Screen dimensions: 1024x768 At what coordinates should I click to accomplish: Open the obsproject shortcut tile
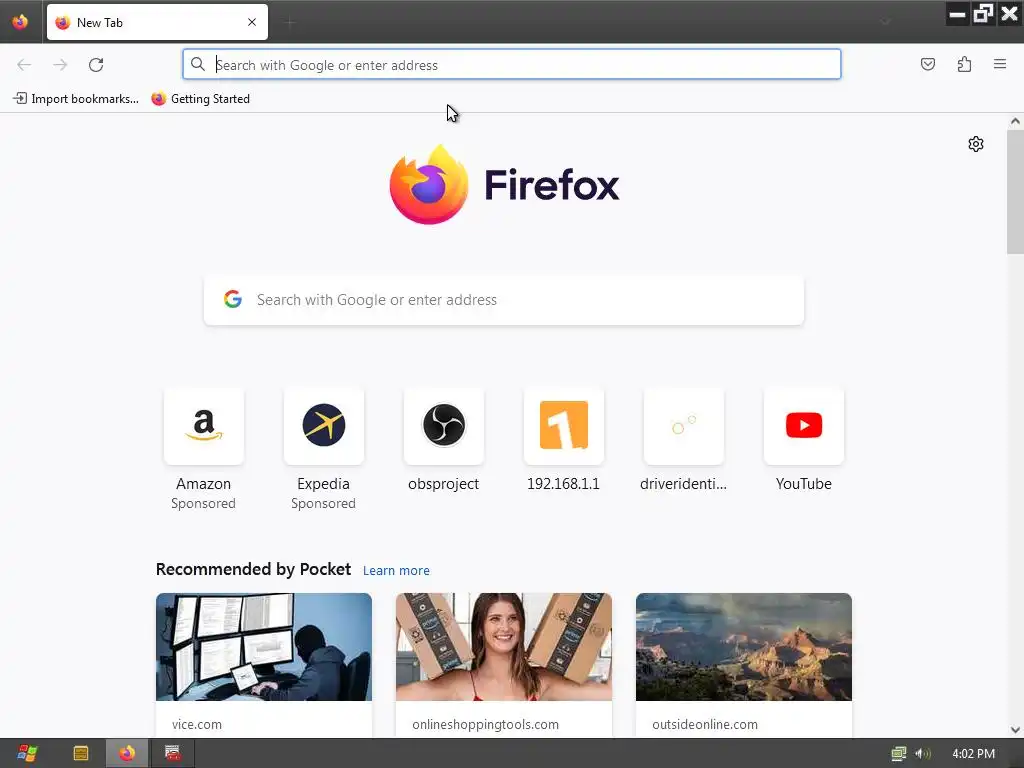coord(443,426)
